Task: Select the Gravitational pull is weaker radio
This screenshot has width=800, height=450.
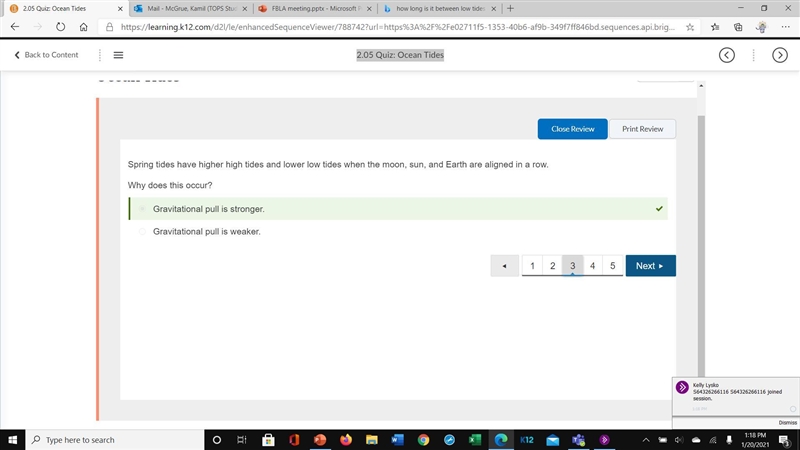Action: pyautogui.click(x=142, y=231)
